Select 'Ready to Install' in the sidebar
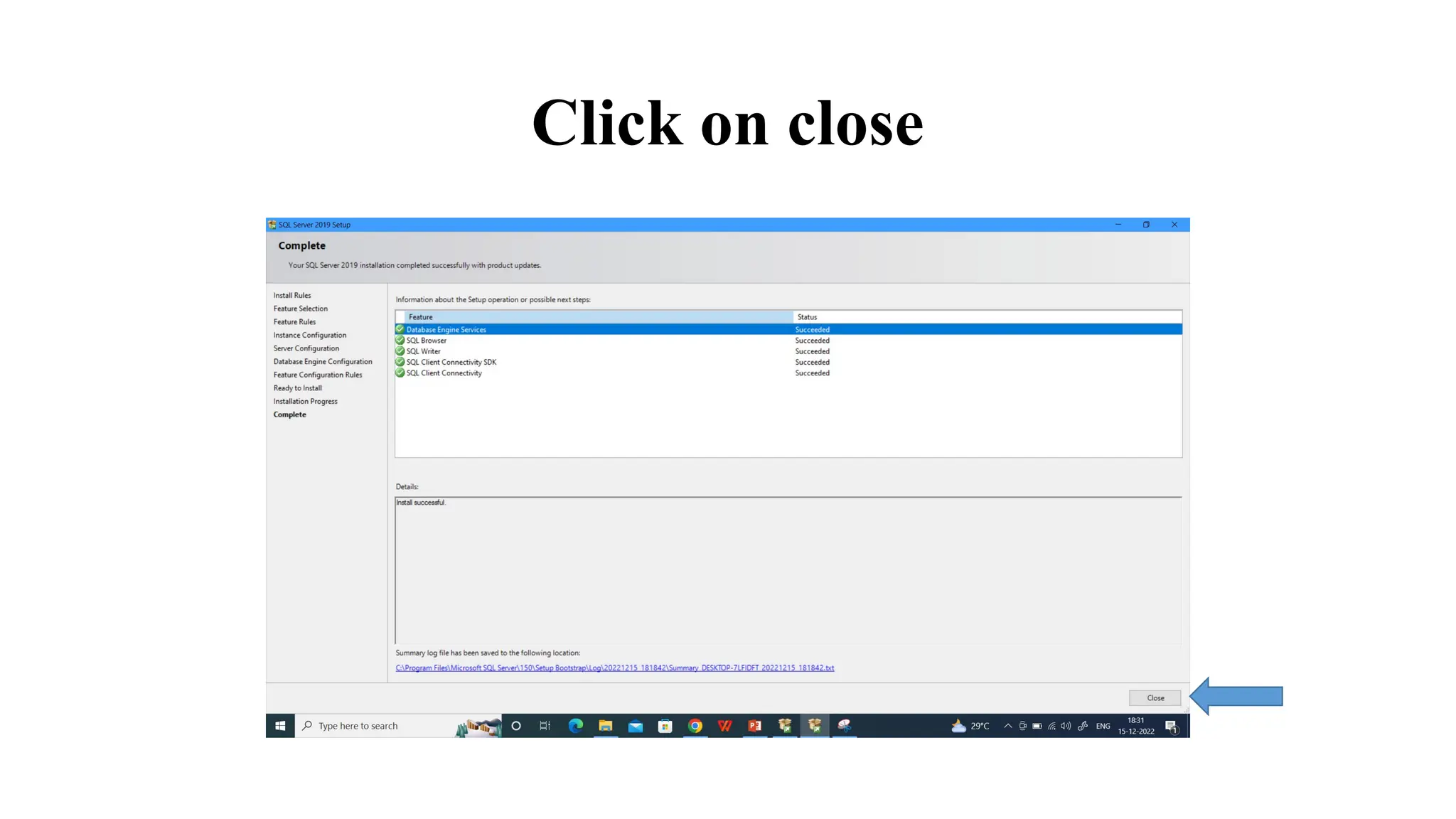1456x819 pixels. tap(298, 388)
